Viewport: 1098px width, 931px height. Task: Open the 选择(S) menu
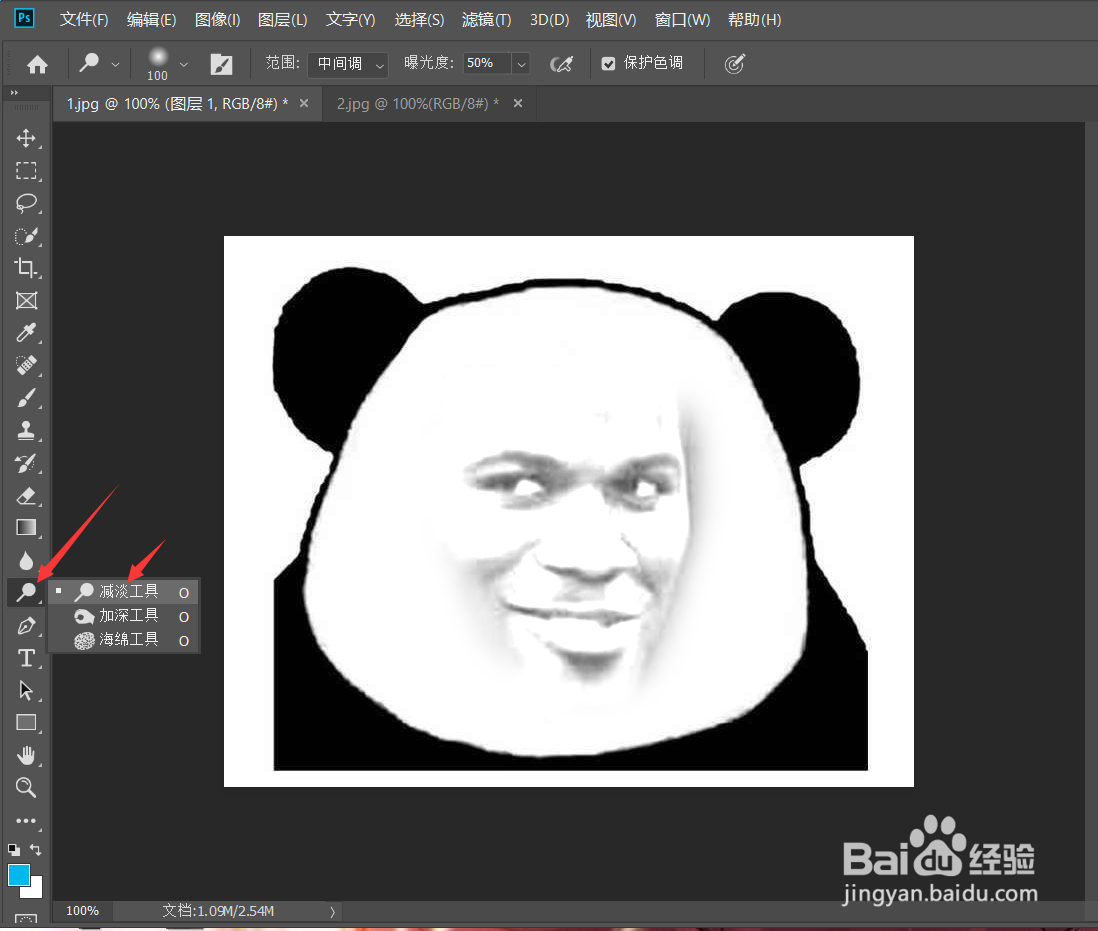[419, 20]
